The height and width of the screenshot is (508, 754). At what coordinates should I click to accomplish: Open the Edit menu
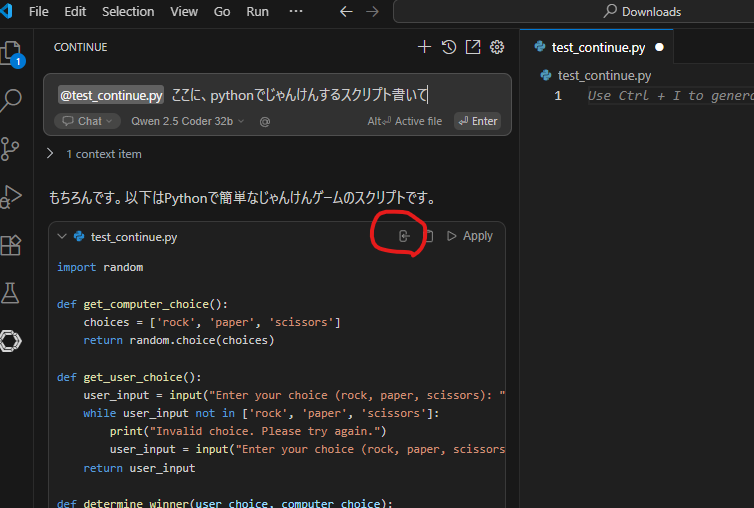click(x=75, y=12)
